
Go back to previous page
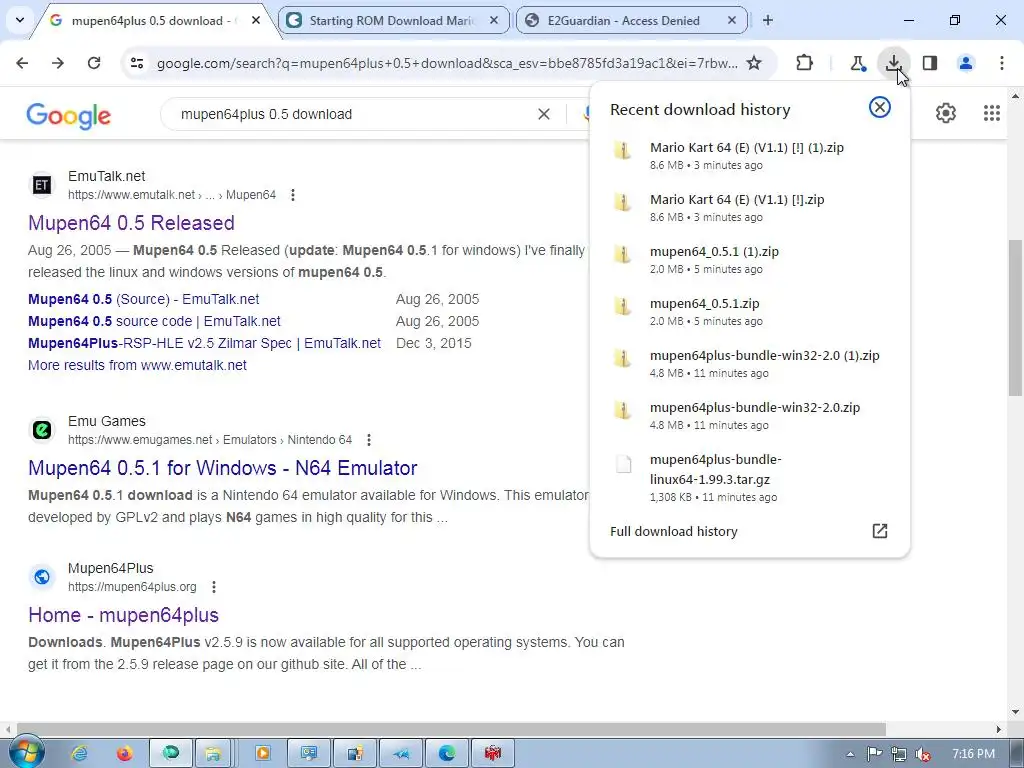[x=22, y=63]
